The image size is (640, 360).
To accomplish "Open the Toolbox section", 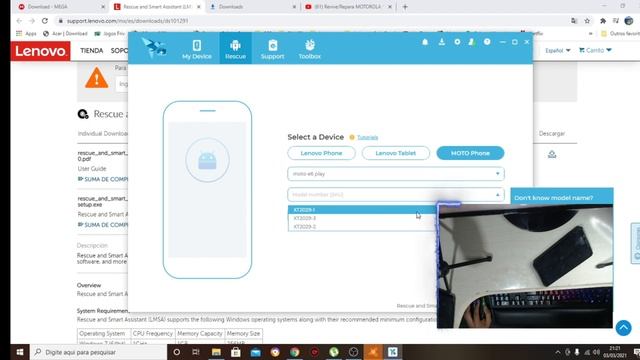I will click(x=309, y=49).
